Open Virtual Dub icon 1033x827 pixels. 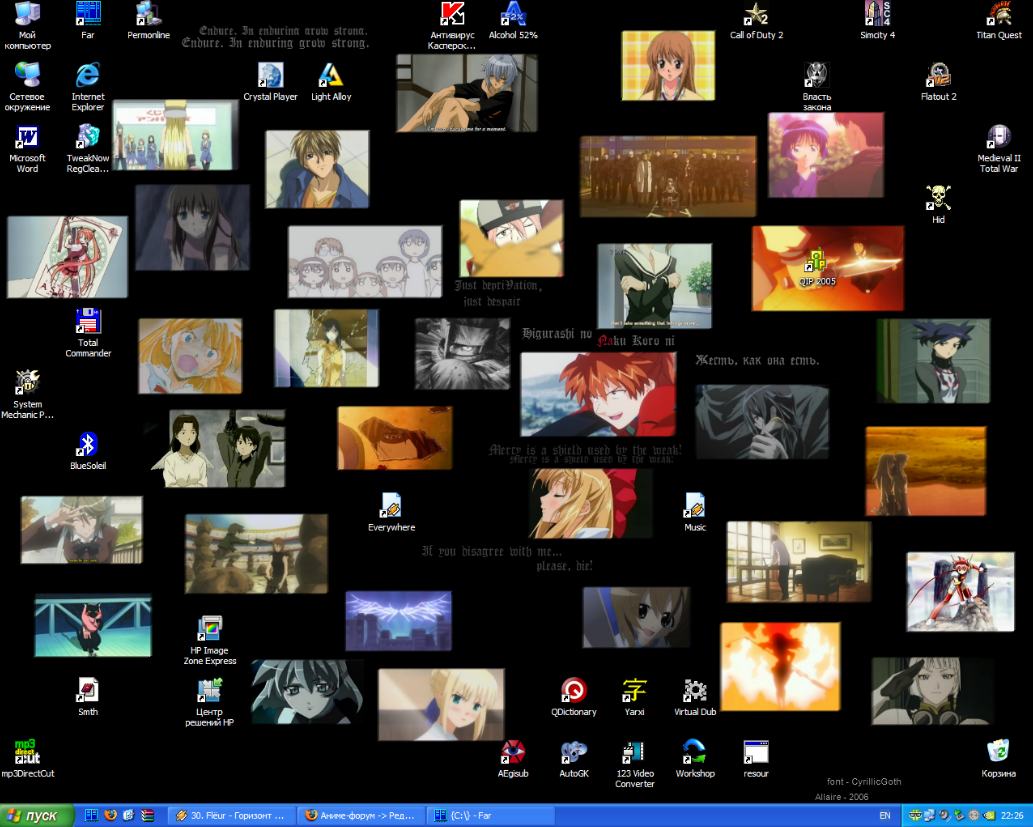pos(694,698)
